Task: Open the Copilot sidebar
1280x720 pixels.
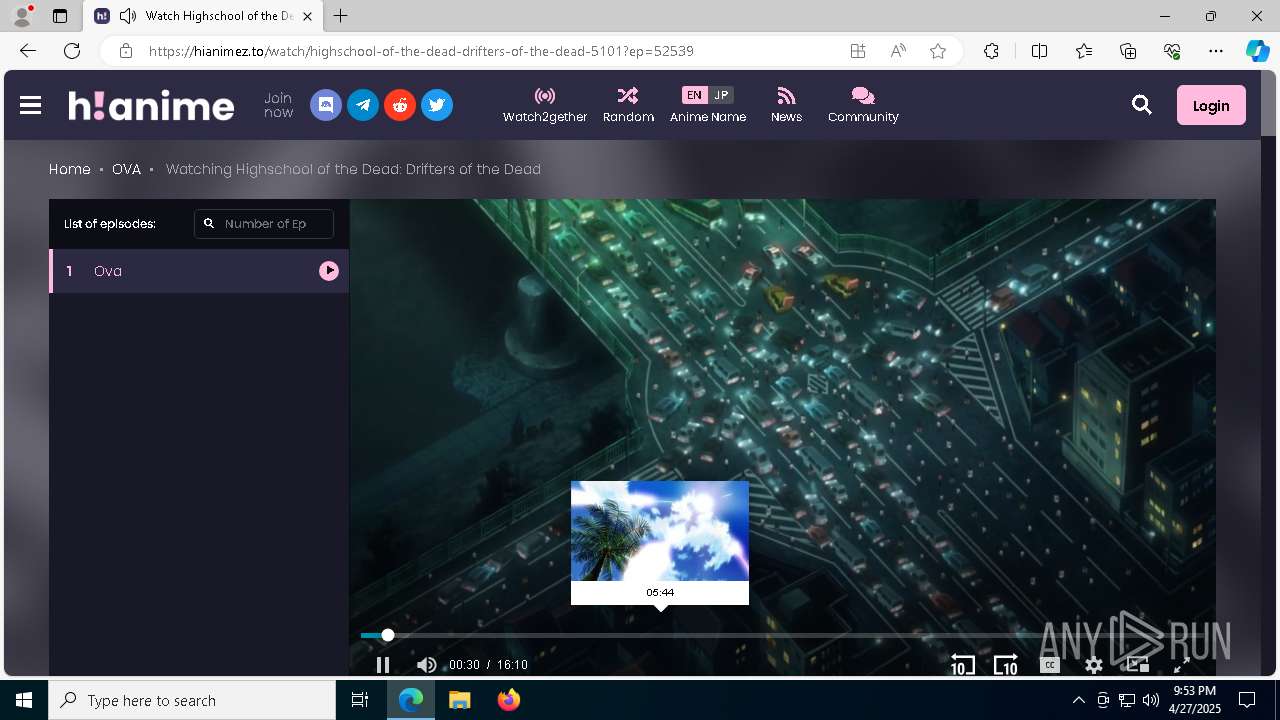Action: 1257,51
